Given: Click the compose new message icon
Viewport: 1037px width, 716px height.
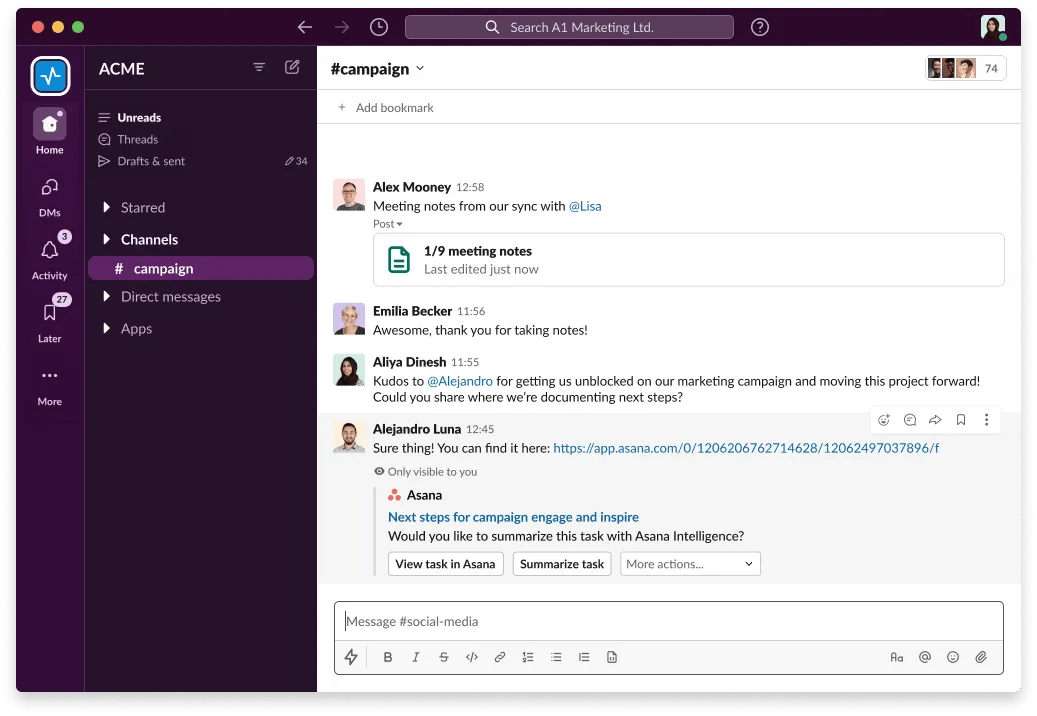Looking at the screenshot, I should [x=292, y=67].
